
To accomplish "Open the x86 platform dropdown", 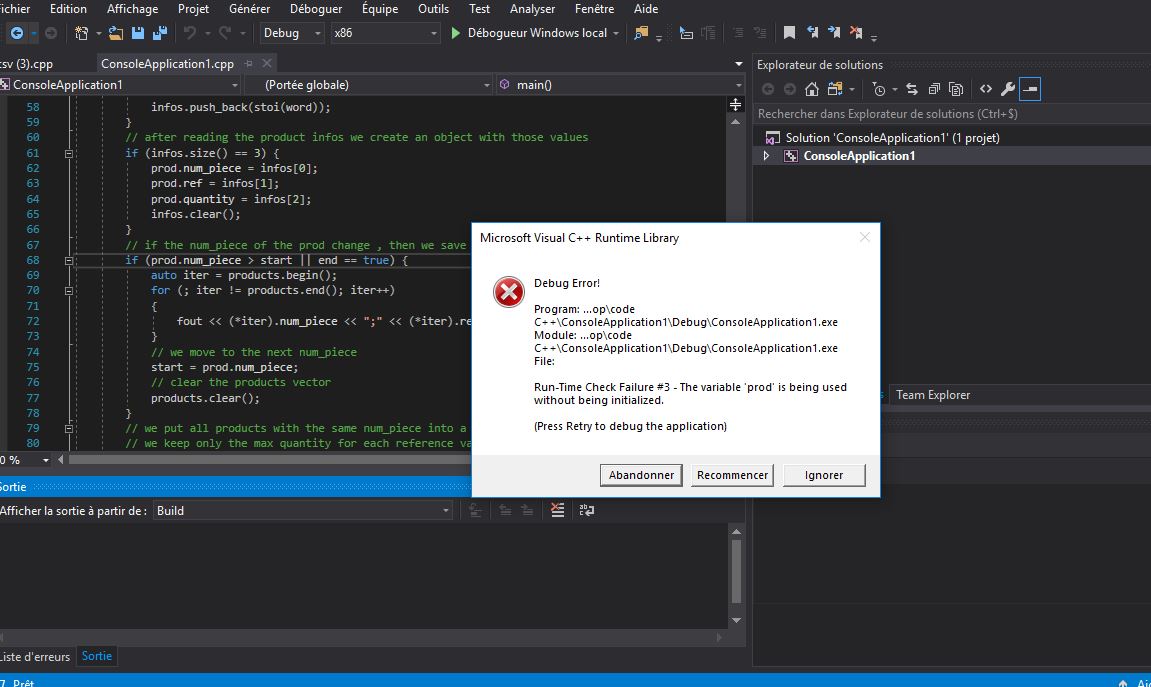I will point(385,33).
